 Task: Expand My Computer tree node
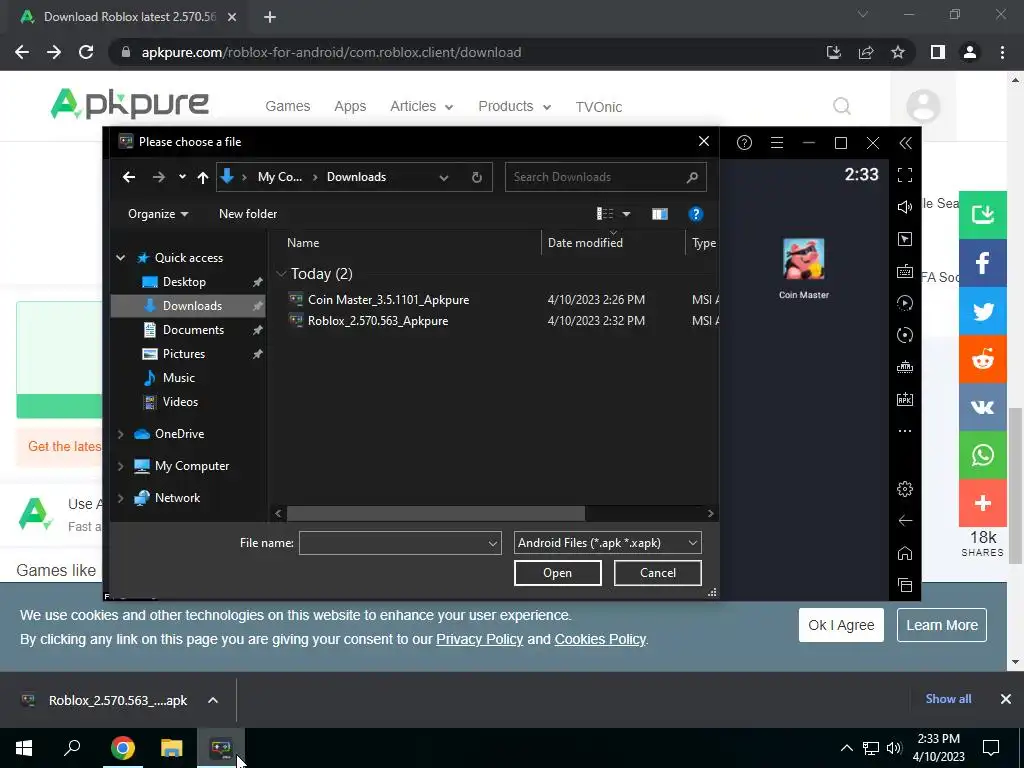click(x=121, y=466)
